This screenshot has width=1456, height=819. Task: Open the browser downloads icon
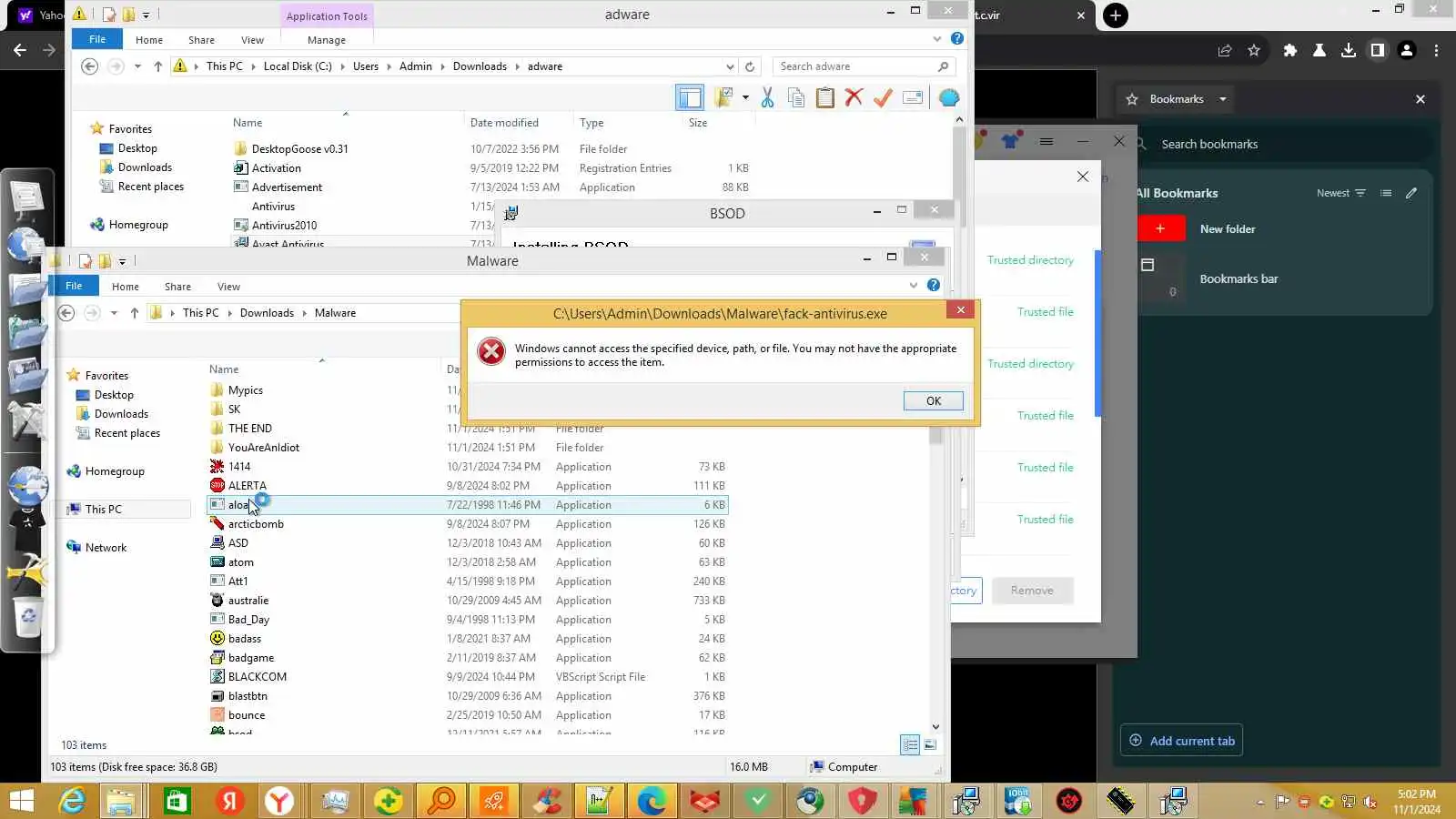click(x=1348, y=51)
